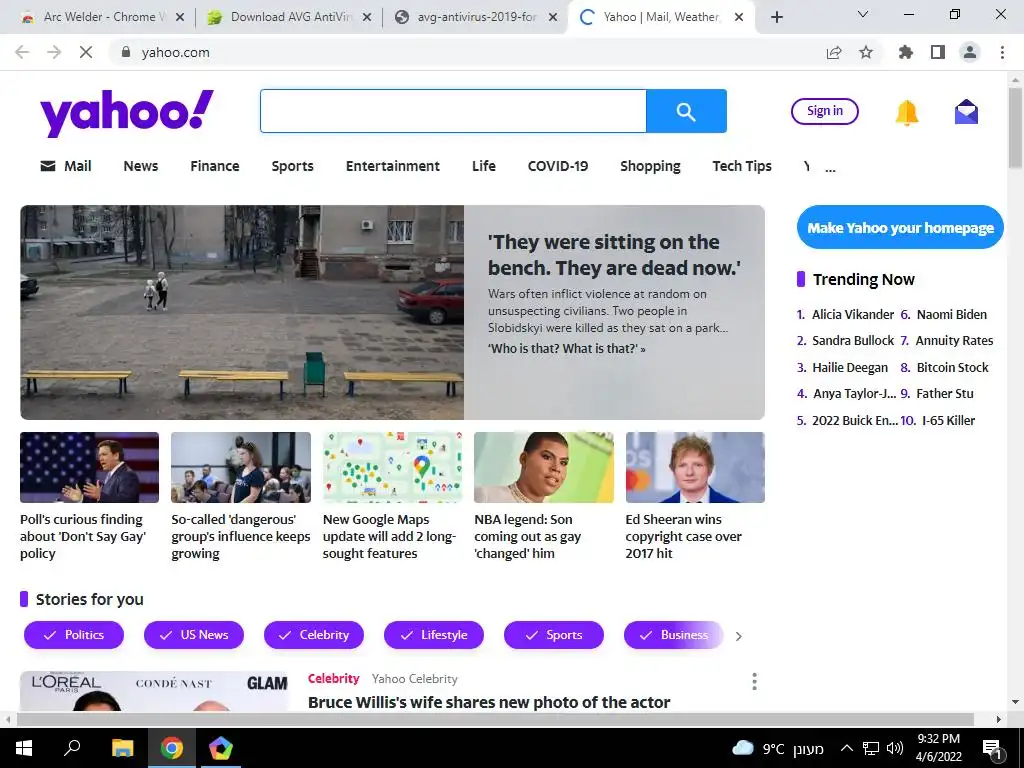Open 'Who is that? What is that?' link
This screenshot has width=1024, height=768.
(566, 349)
